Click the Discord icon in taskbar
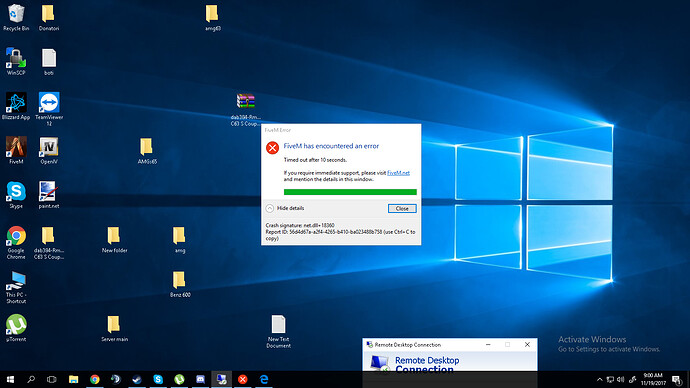The width and height of the screenshot is (690, 388). point(200,379)
